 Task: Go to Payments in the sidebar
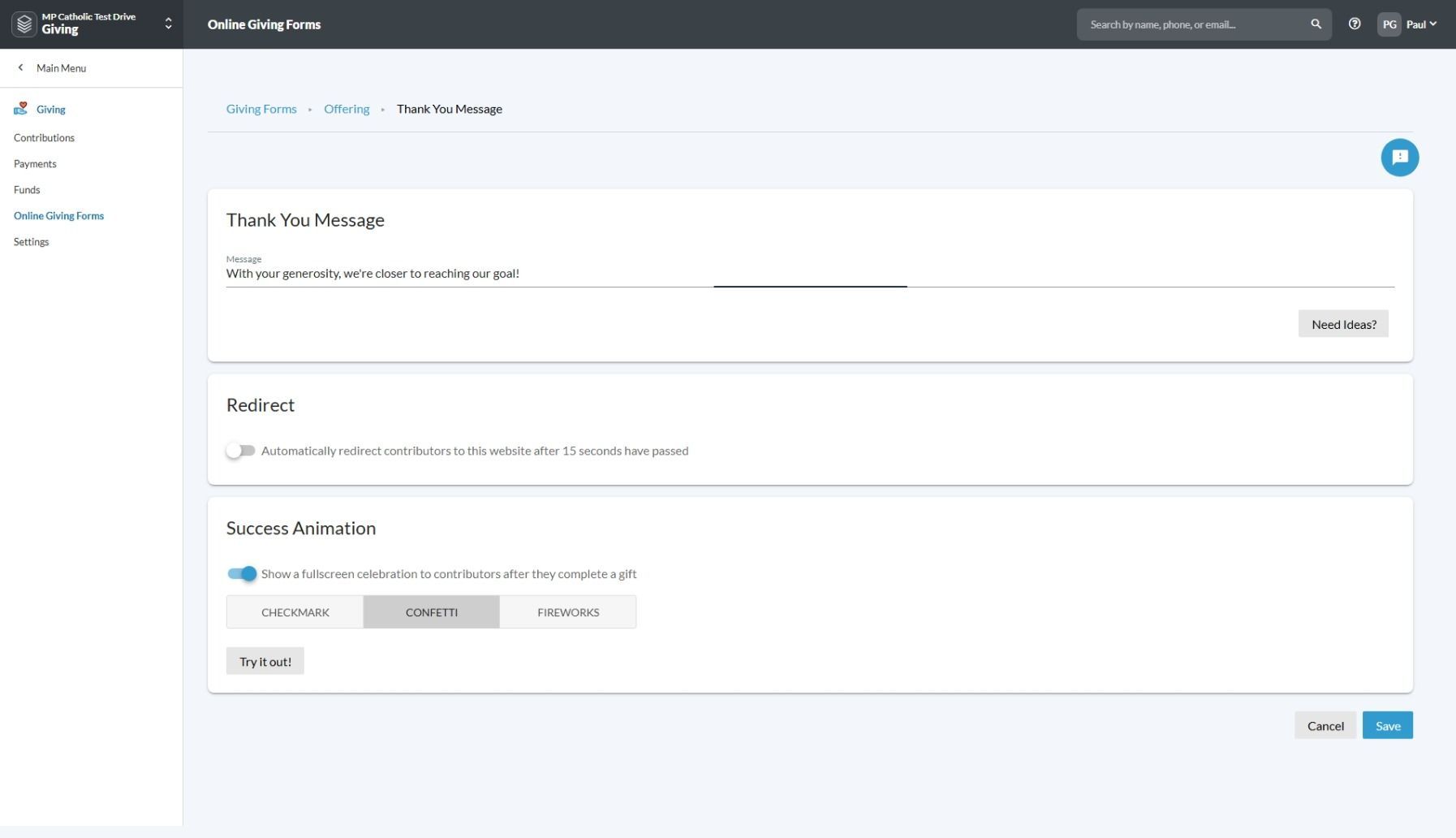35,164
